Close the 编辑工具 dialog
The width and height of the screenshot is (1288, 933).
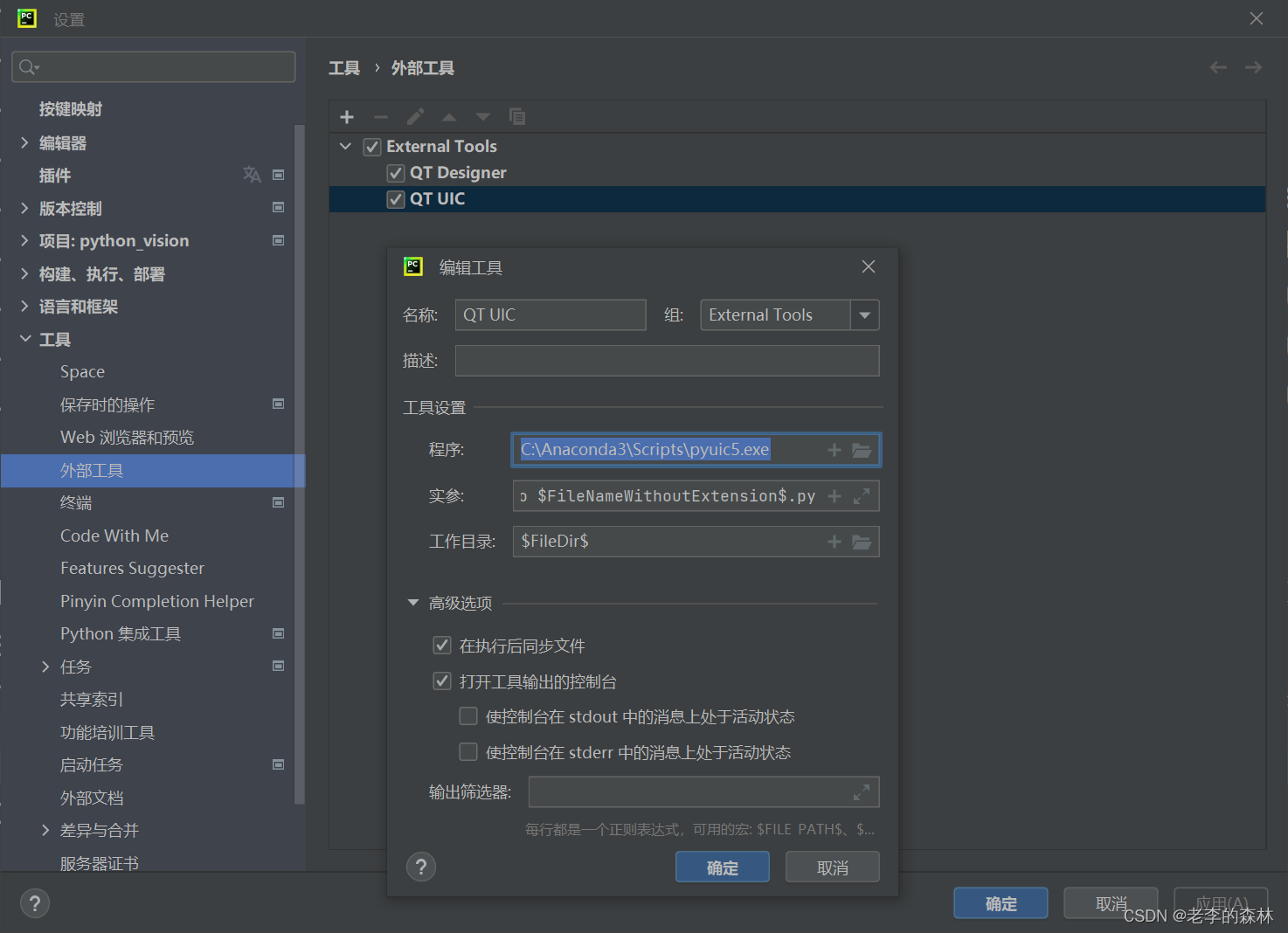(x=869, y=266)
